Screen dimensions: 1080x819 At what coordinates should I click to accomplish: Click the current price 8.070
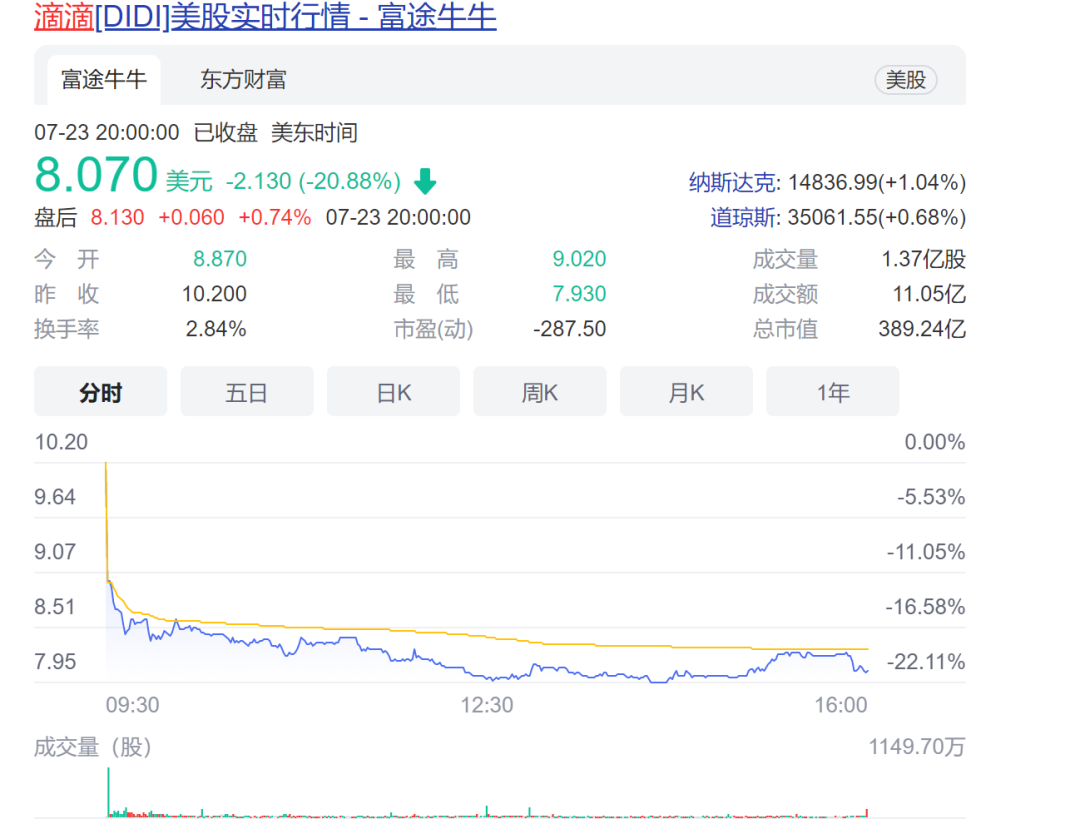tap(96, 174)
